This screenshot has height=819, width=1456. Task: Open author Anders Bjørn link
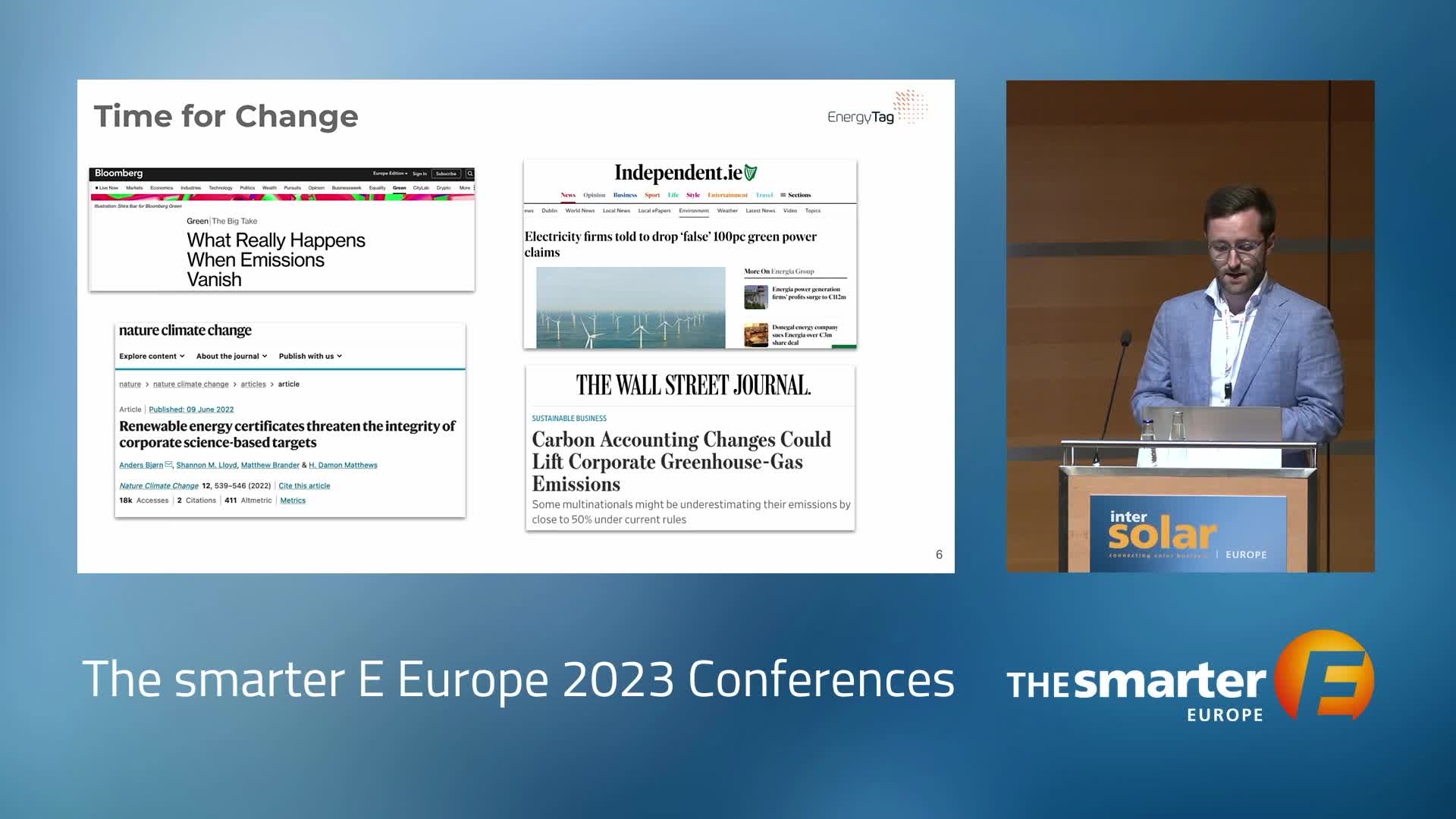(141, 465)
